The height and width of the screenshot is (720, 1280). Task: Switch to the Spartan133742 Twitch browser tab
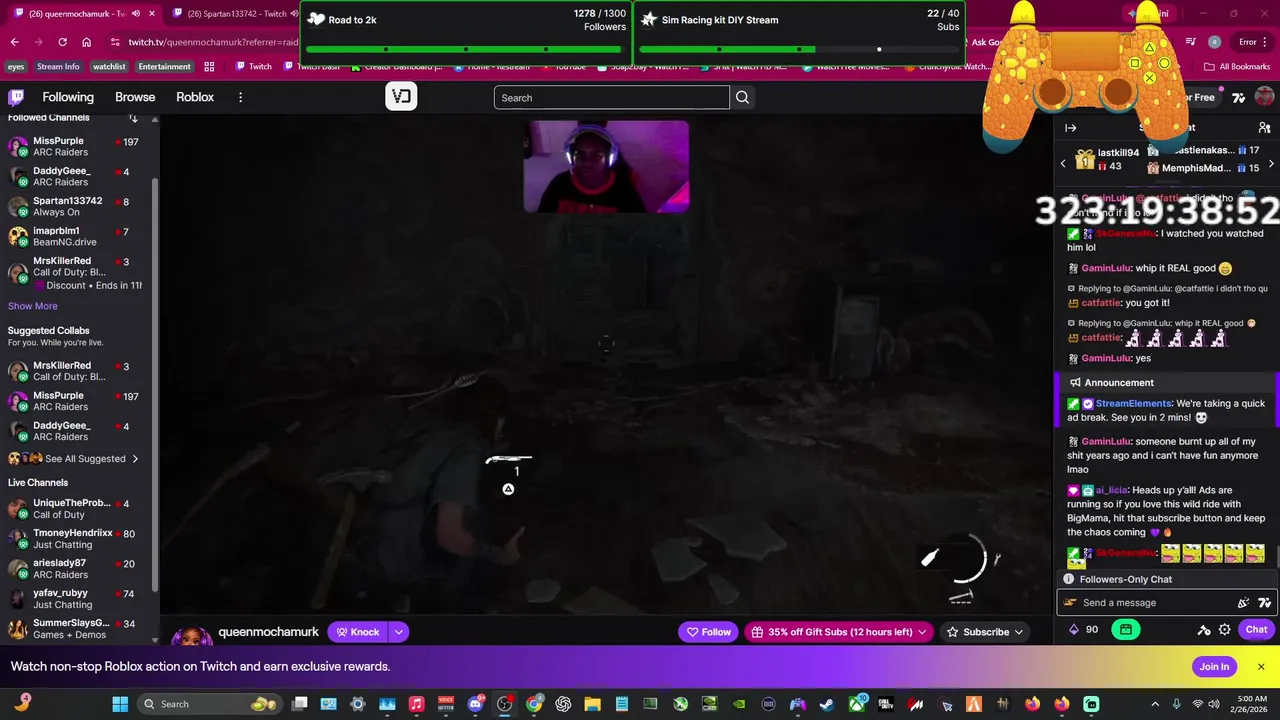[236, 13]
